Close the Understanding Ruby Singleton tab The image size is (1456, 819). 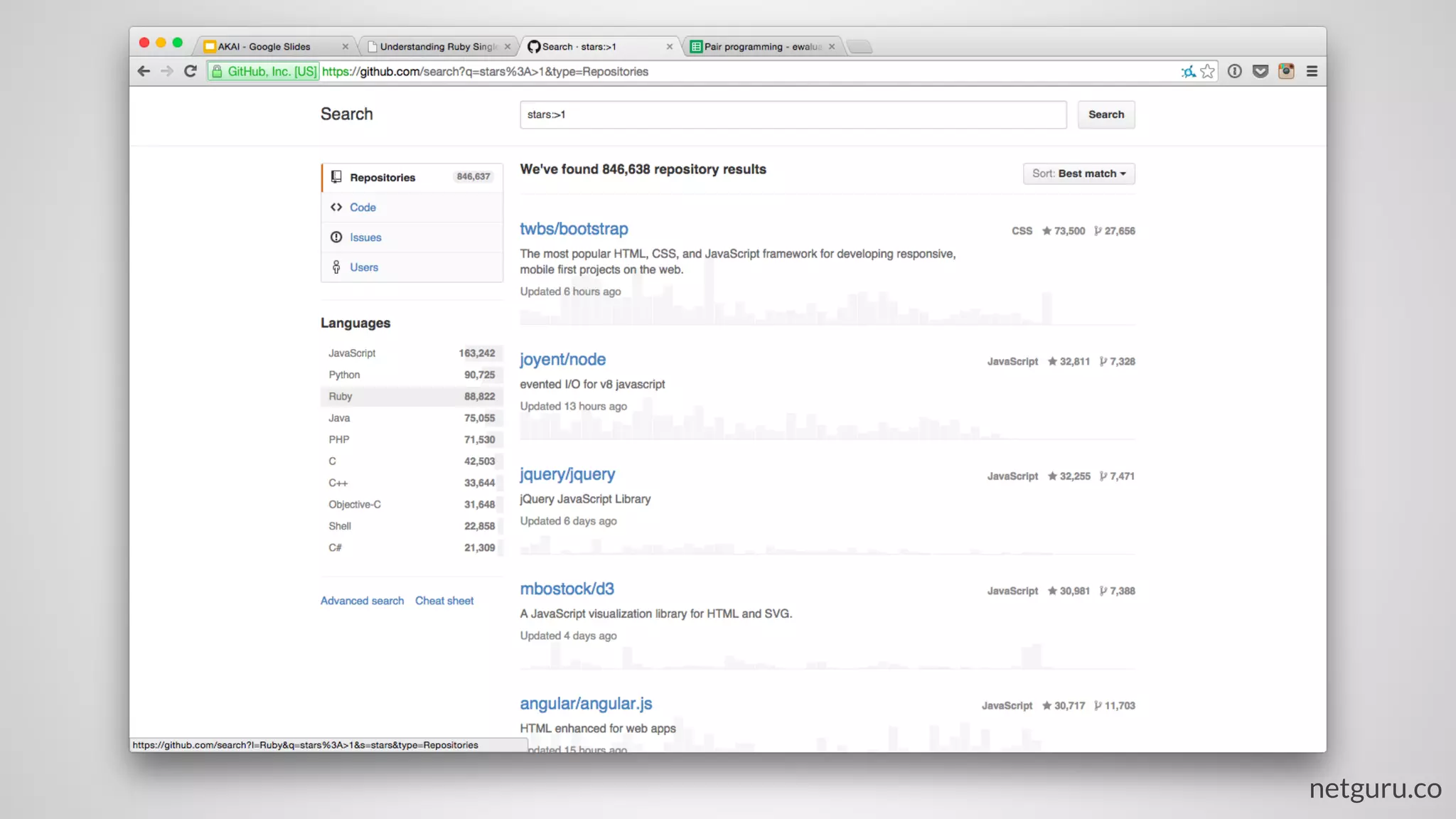[x=508, y=47]
